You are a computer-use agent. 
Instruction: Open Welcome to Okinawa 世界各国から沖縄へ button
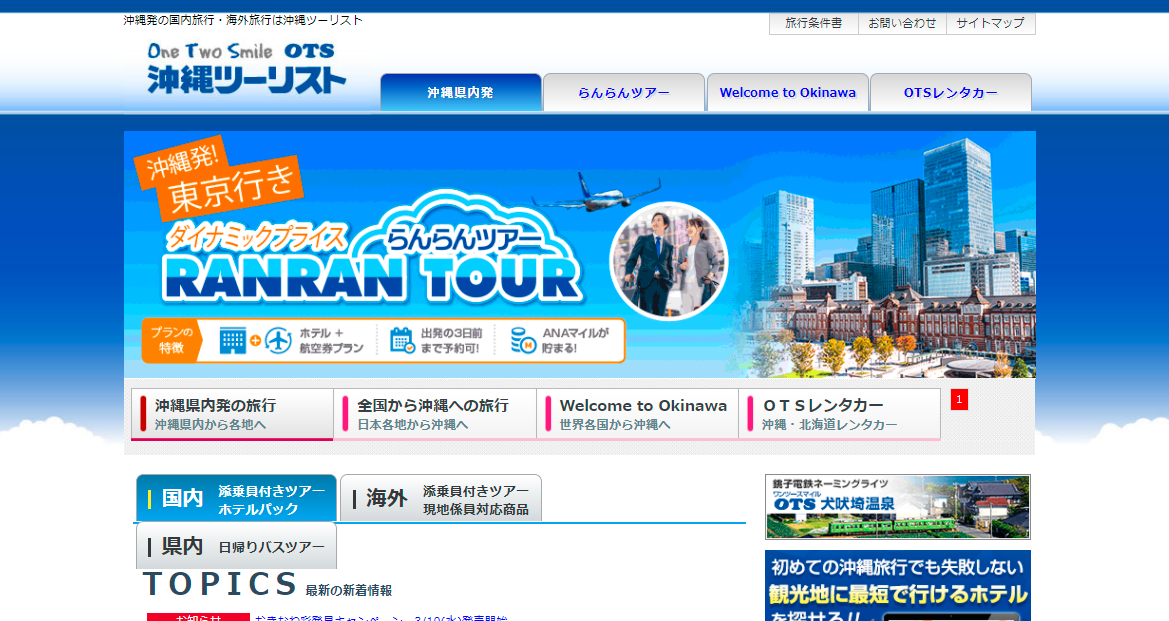[637, 414]
